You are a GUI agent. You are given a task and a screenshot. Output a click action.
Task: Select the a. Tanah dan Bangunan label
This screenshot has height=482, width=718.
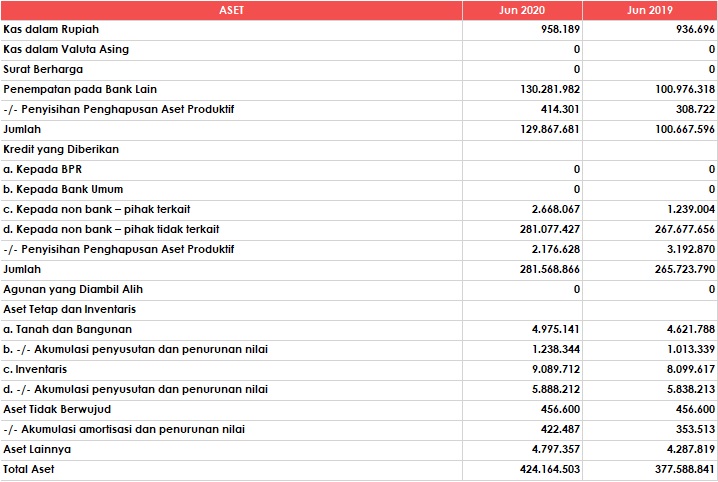(68, 329)
